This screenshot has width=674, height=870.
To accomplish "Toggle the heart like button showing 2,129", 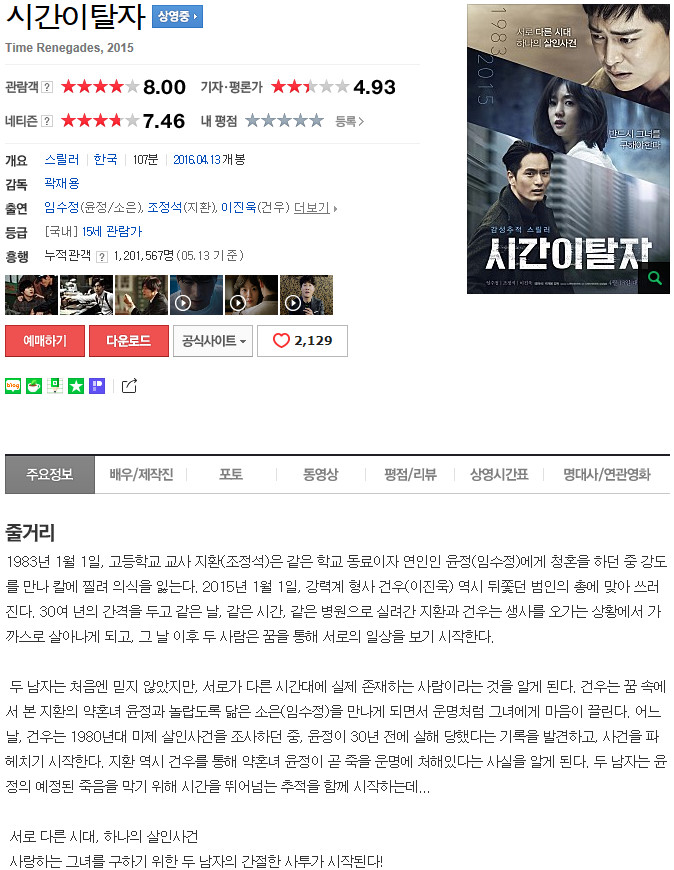I will (x=302, y=341).
